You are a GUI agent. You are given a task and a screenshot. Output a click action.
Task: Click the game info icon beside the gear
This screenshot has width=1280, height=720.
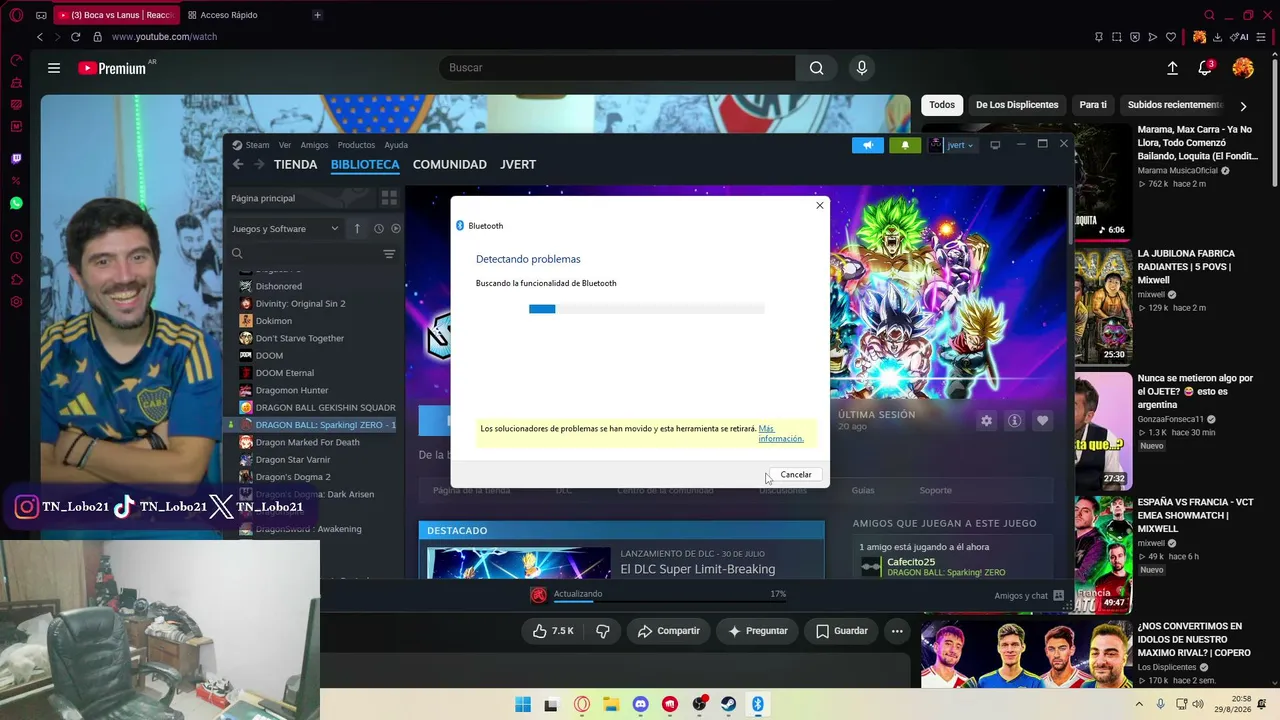coord(1014,421)
